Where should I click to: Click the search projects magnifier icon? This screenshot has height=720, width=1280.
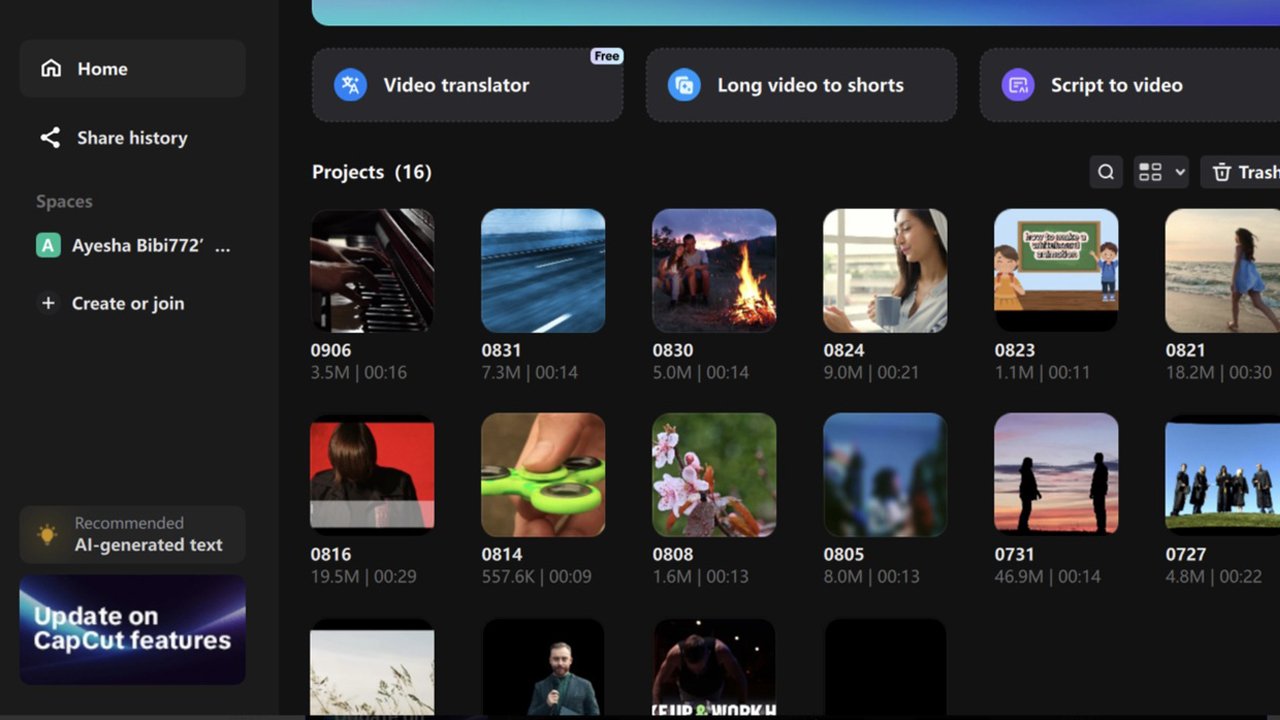point(1105,172)
